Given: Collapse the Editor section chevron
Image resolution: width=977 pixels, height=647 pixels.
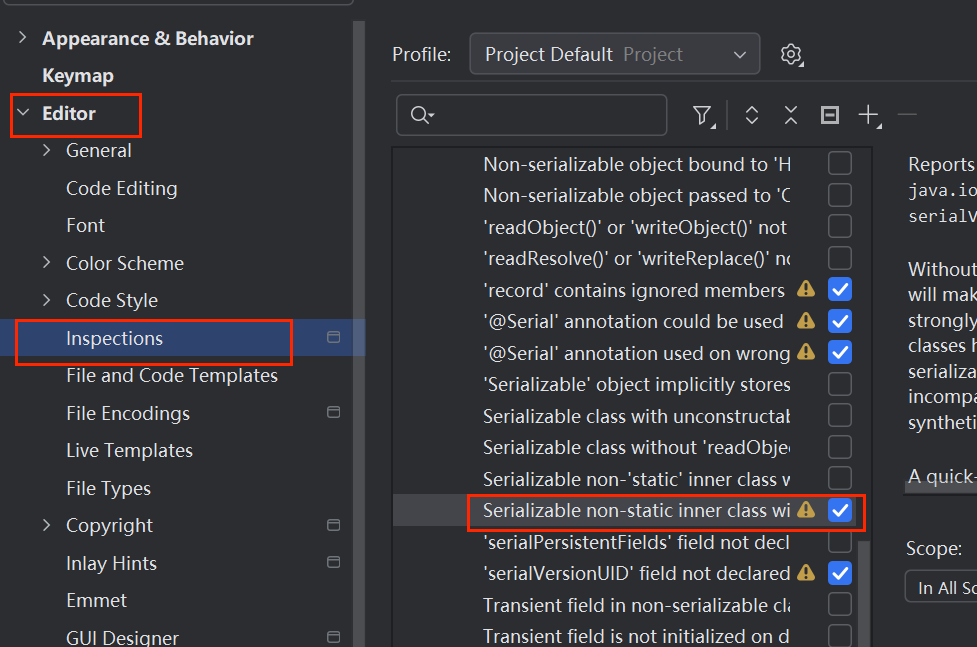Looking at the screenshot, I should click(23, 113).
